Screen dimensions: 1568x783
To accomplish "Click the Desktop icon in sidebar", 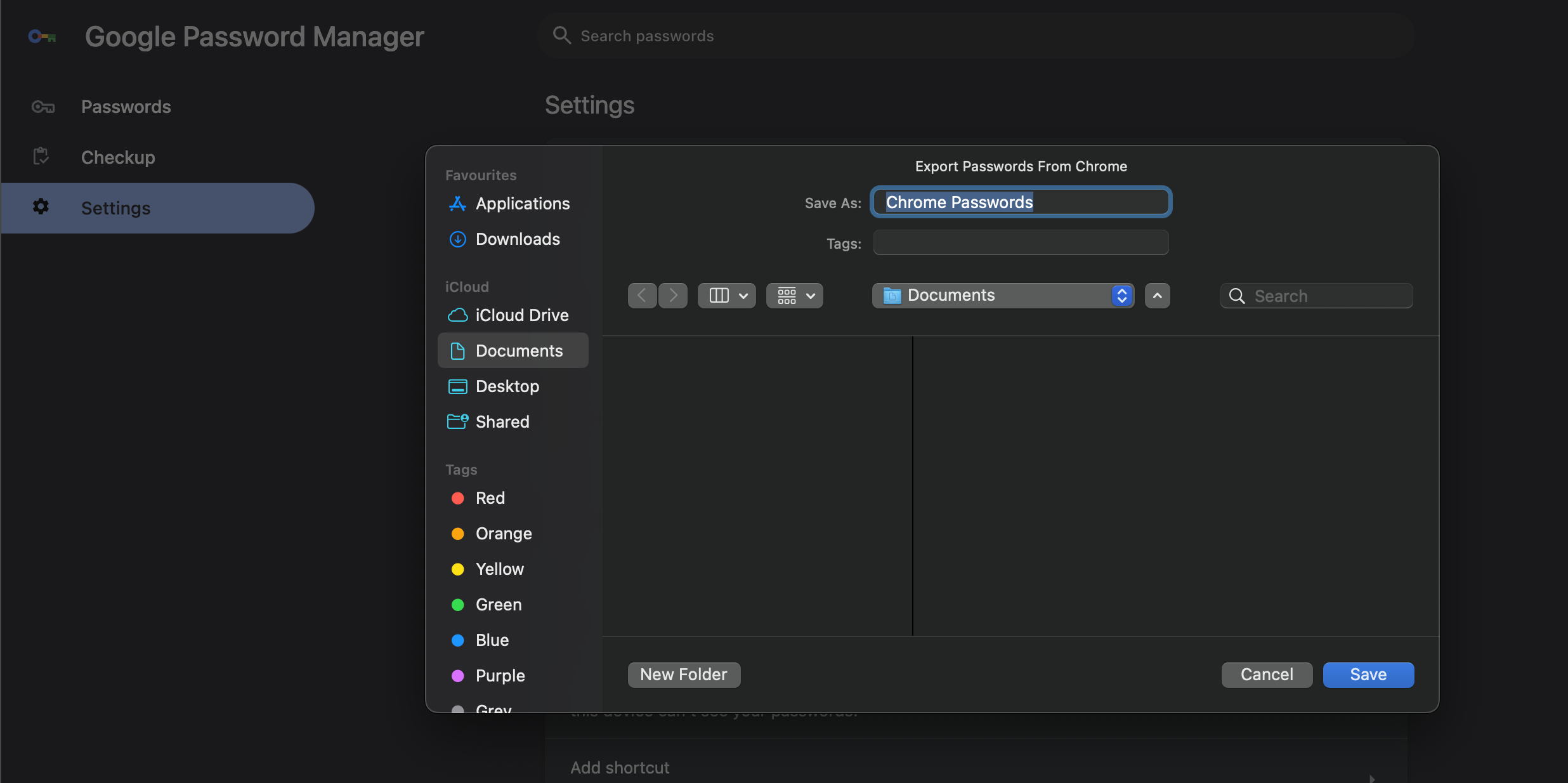I will [x=457, y=386].
